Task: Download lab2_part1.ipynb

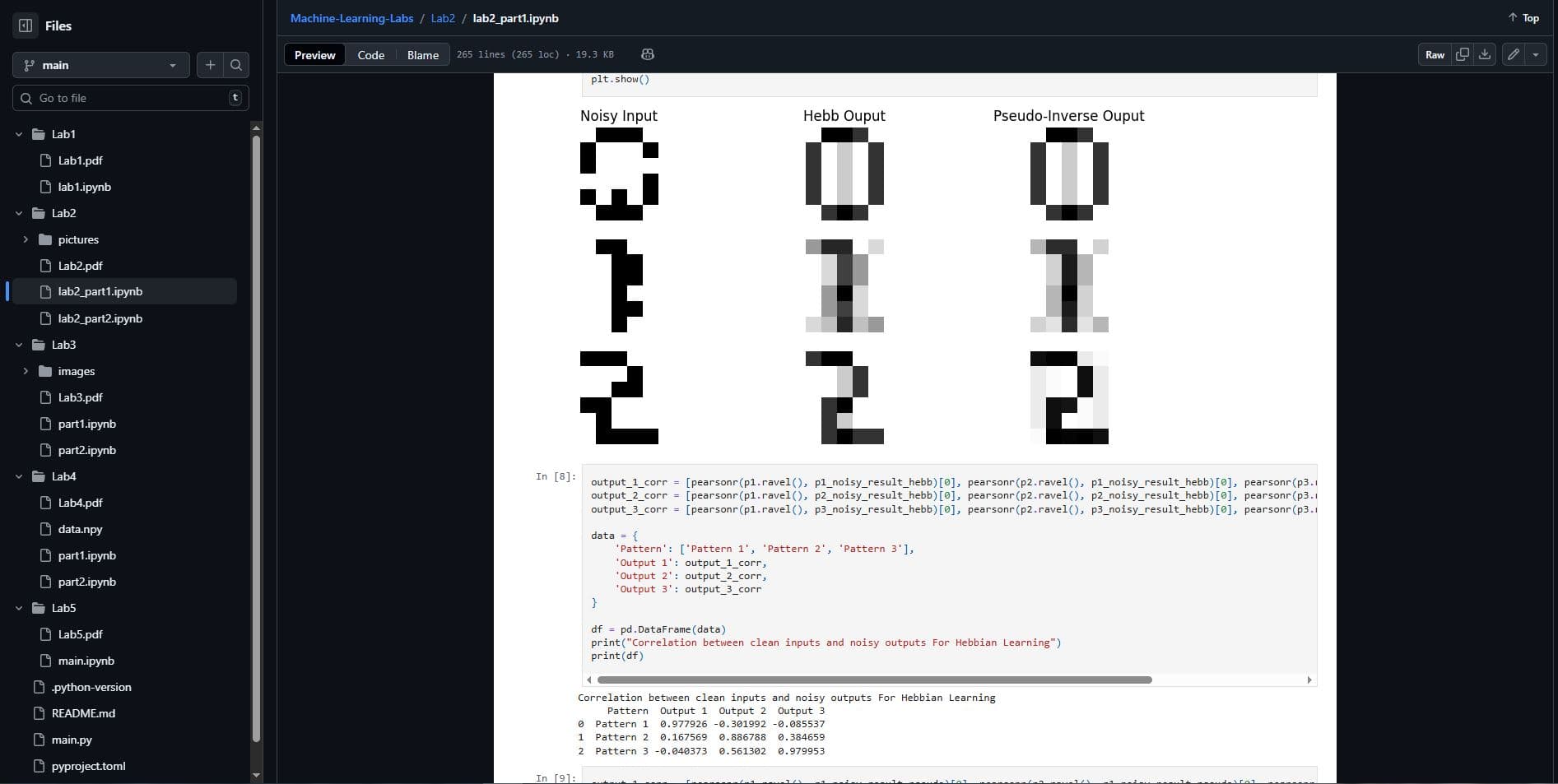Action: 1485,54
